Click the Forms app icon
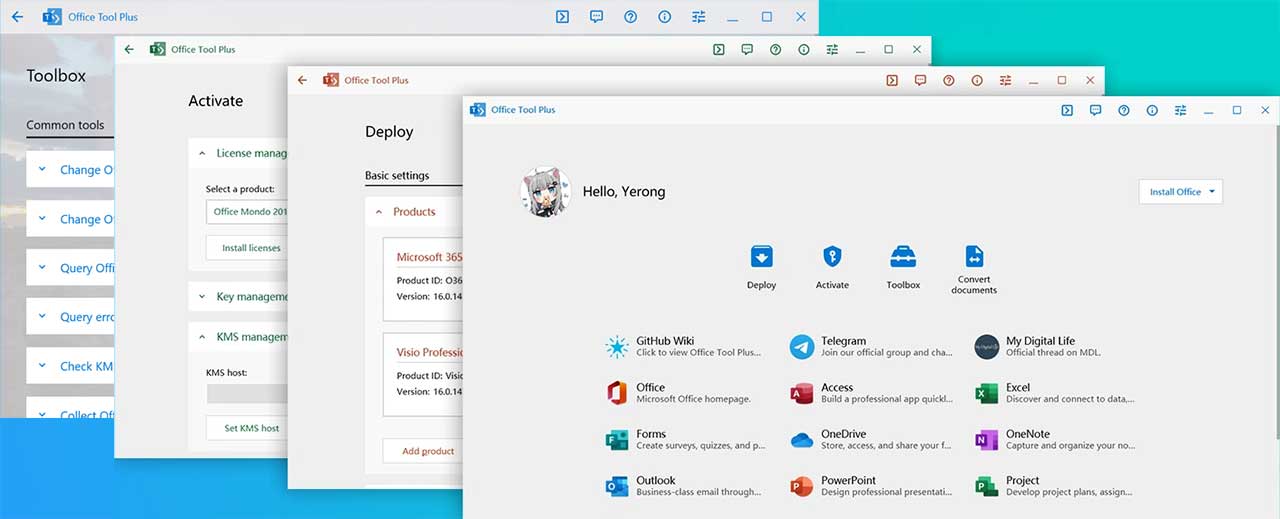1280x519 pixels. (617, 440)
